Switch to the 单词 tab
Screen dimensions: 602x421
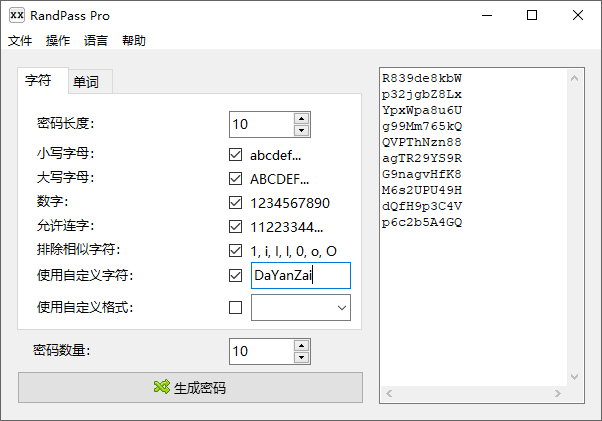point(91,82)
